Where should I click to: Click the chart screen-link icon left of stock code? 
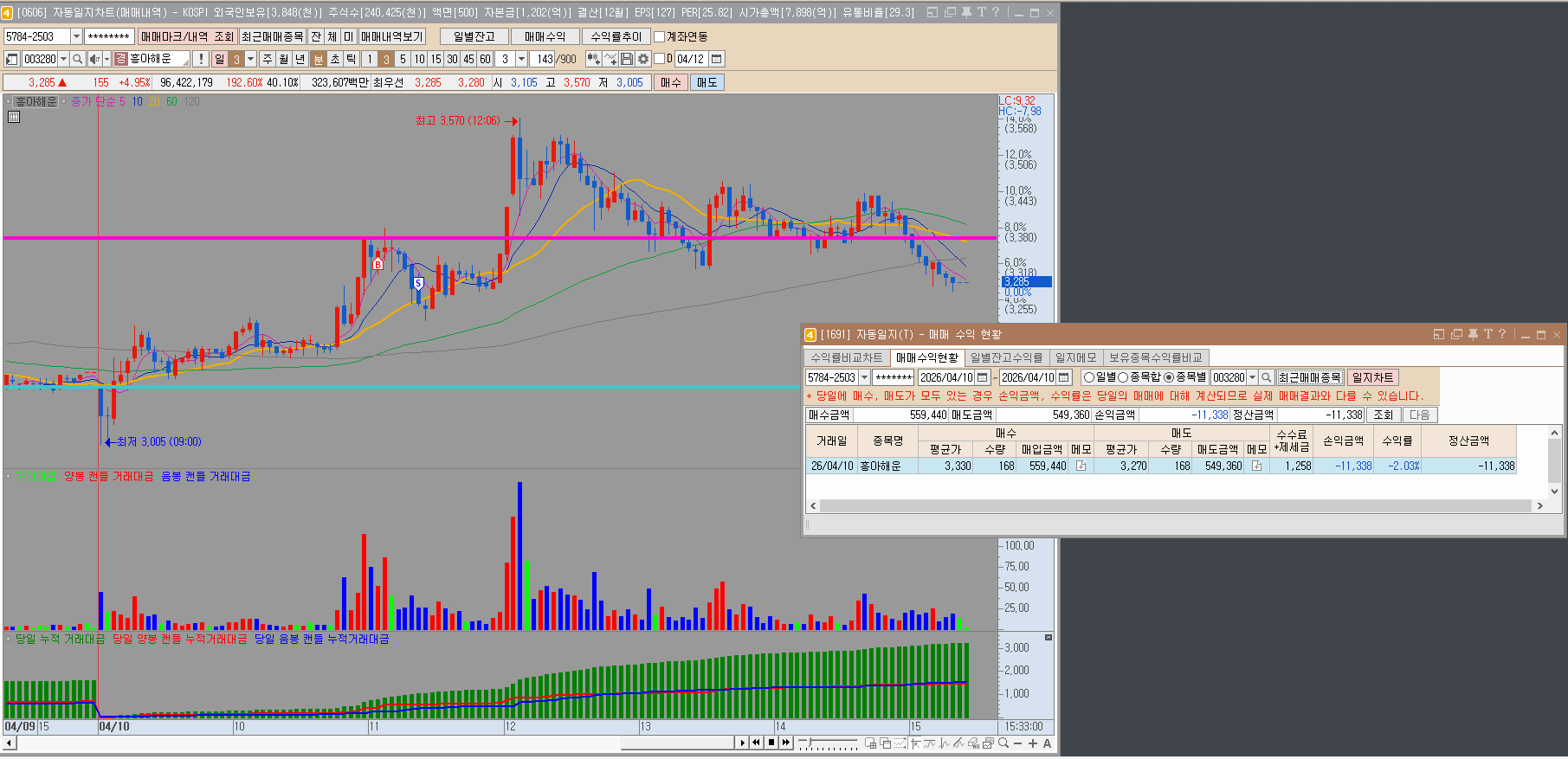click(12, 59)
